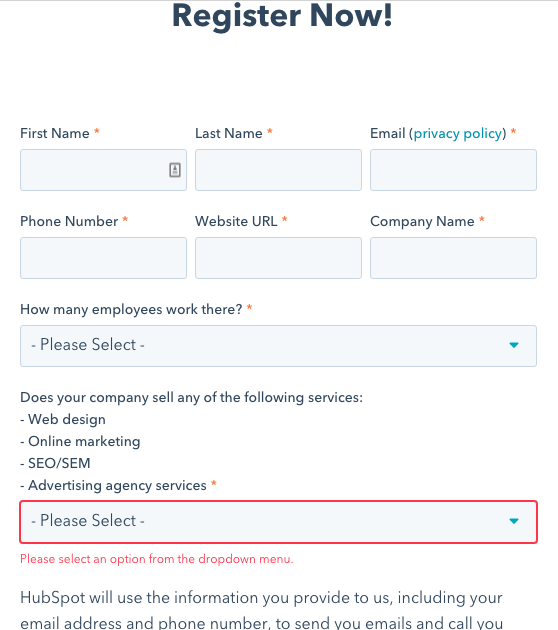Image resolution: width=558 pixels, height=630 pixels.
Task: Click the teal arrow on the red-outlined services dropdown
Action: [x=514, y=521]
